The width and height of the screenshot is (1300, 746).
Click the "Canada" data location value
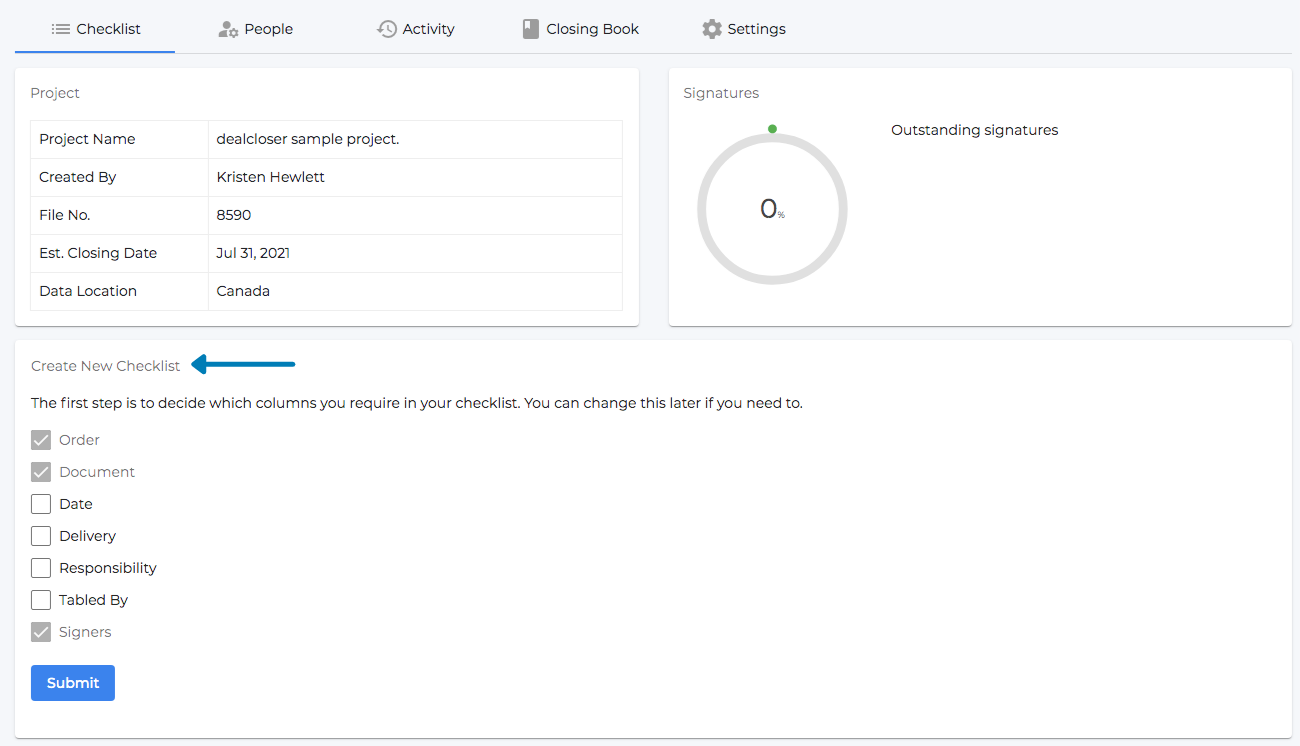click(243, 291)
